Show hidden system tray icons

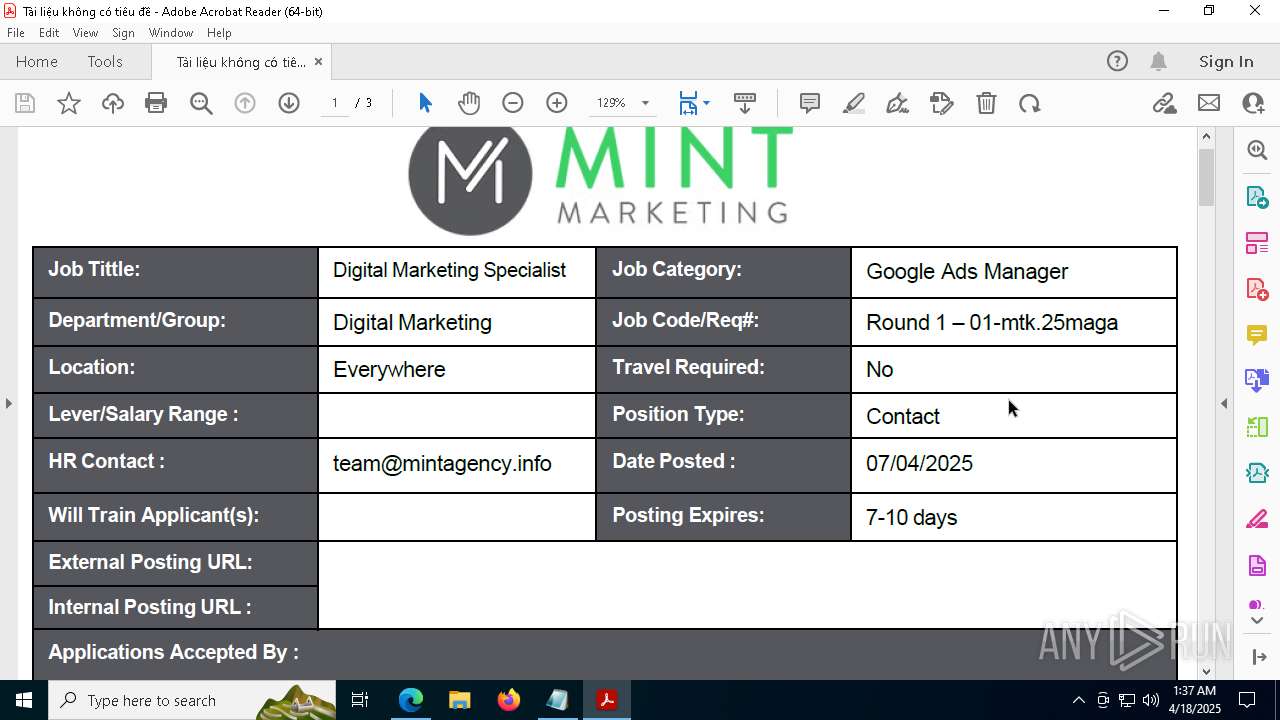1078,700
